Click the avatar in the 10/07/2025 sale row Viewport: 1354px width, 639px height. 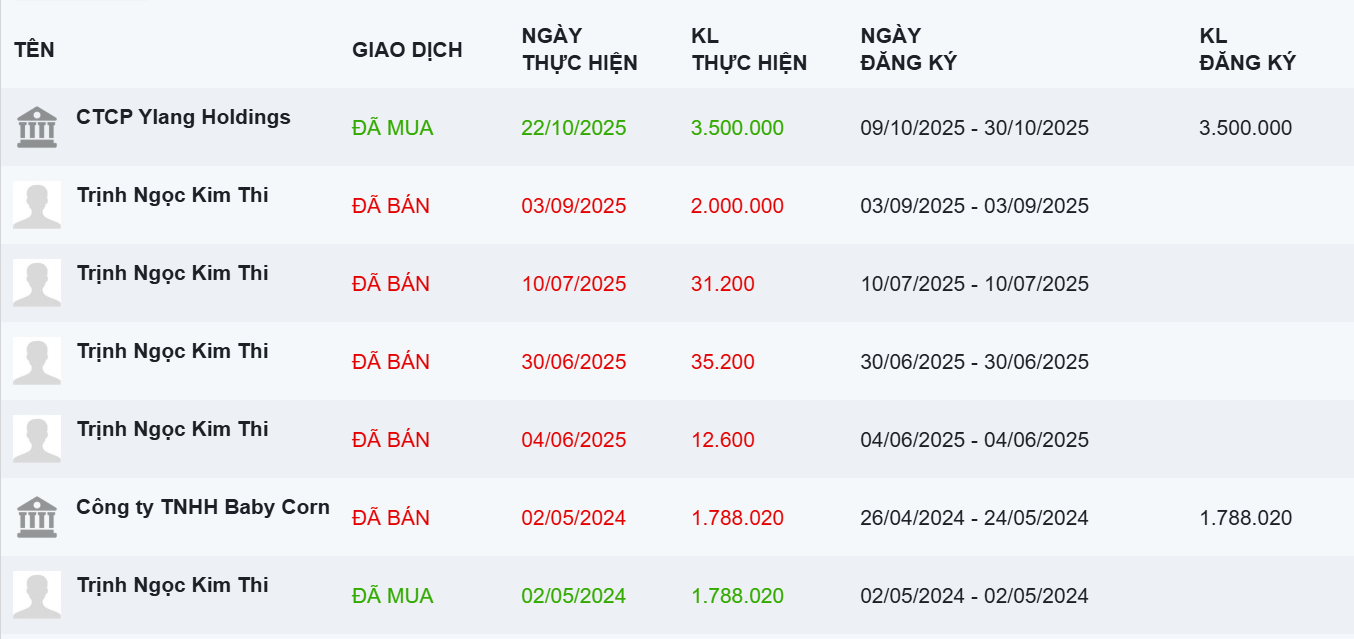click(x=37, y=283)
